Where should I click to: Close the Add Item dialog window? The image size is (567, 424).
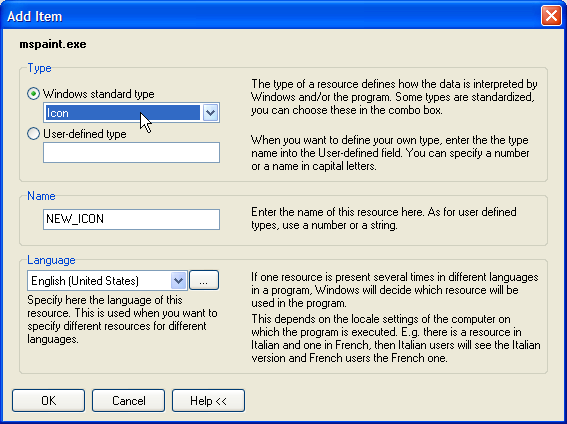551,16
